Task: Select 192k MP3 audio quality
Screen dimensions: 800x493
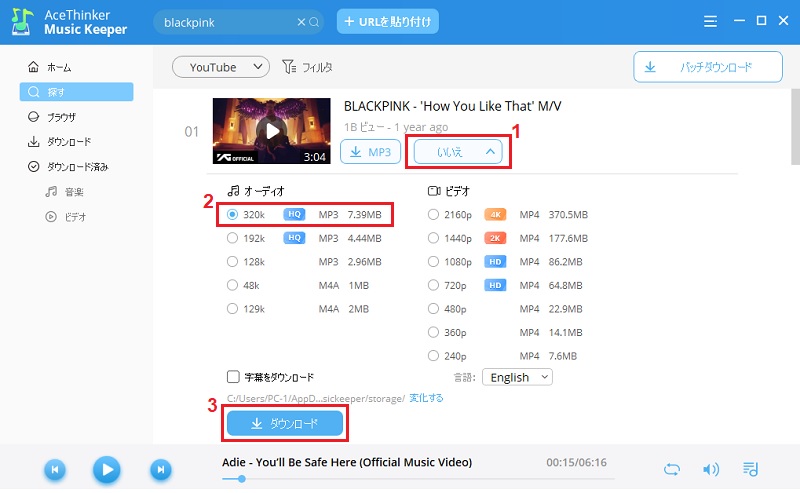Action: tap(232, 238)
